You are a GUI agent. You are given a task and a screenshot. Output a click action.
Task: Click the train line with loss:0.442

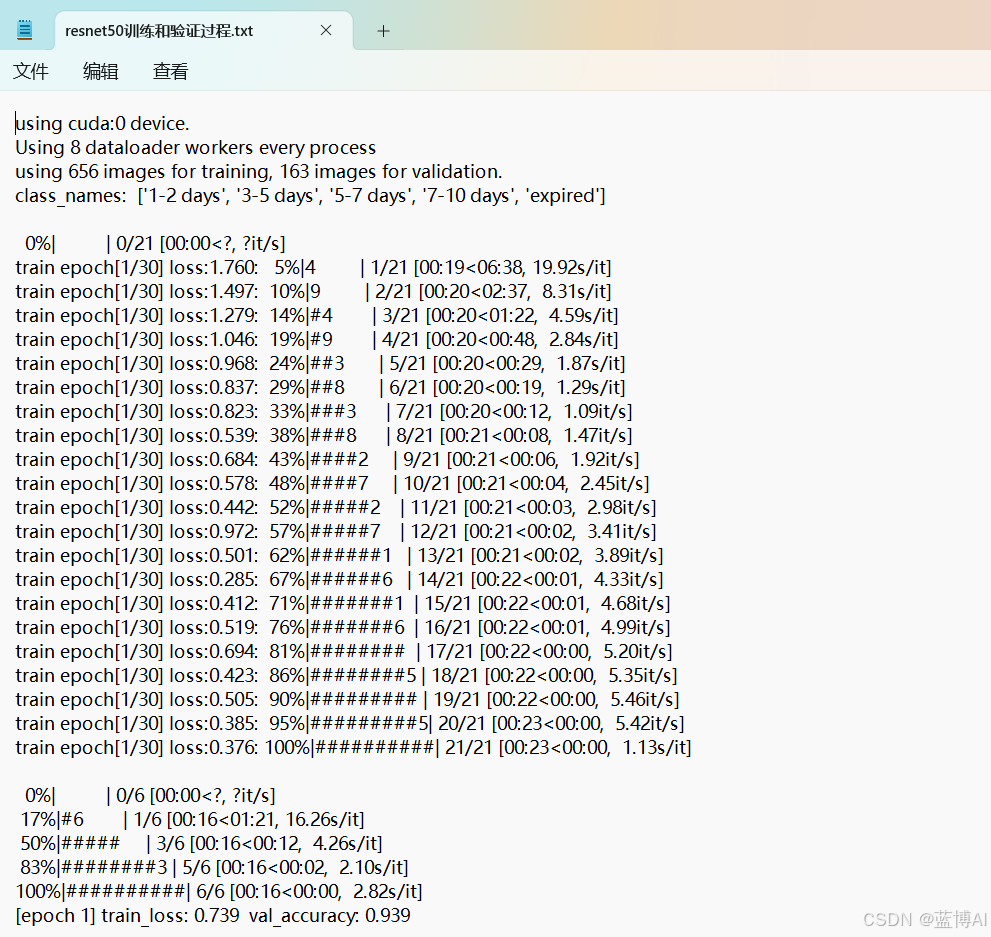coord(336,507)
